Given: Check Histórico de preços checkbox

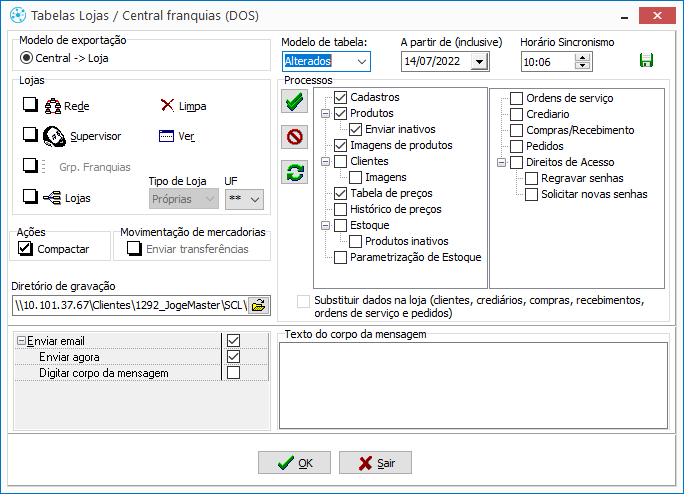Looking at the screenshot, I should click(x=341, y=209).
